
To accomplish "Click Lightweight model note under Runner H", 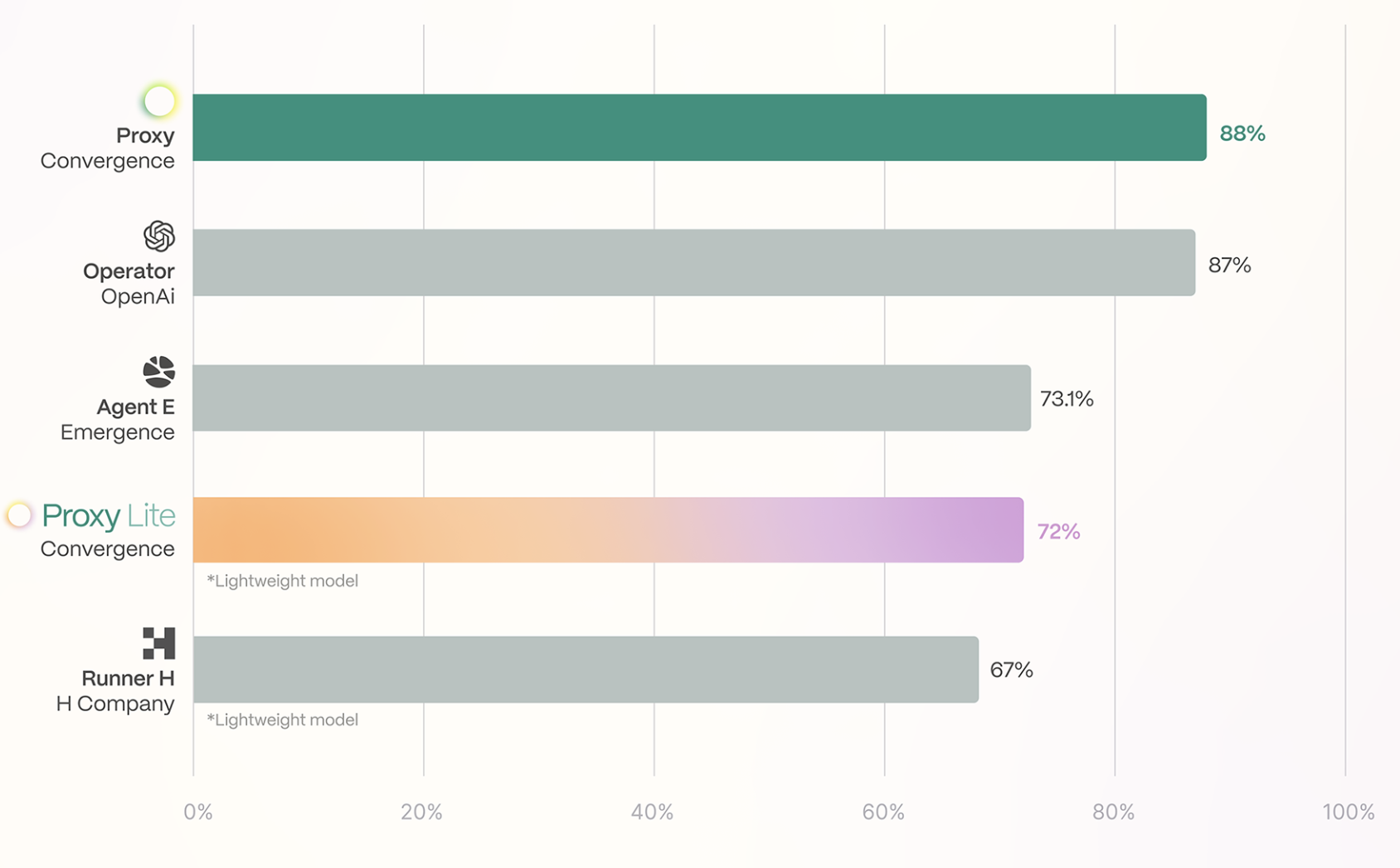I will tap(283, 720).
